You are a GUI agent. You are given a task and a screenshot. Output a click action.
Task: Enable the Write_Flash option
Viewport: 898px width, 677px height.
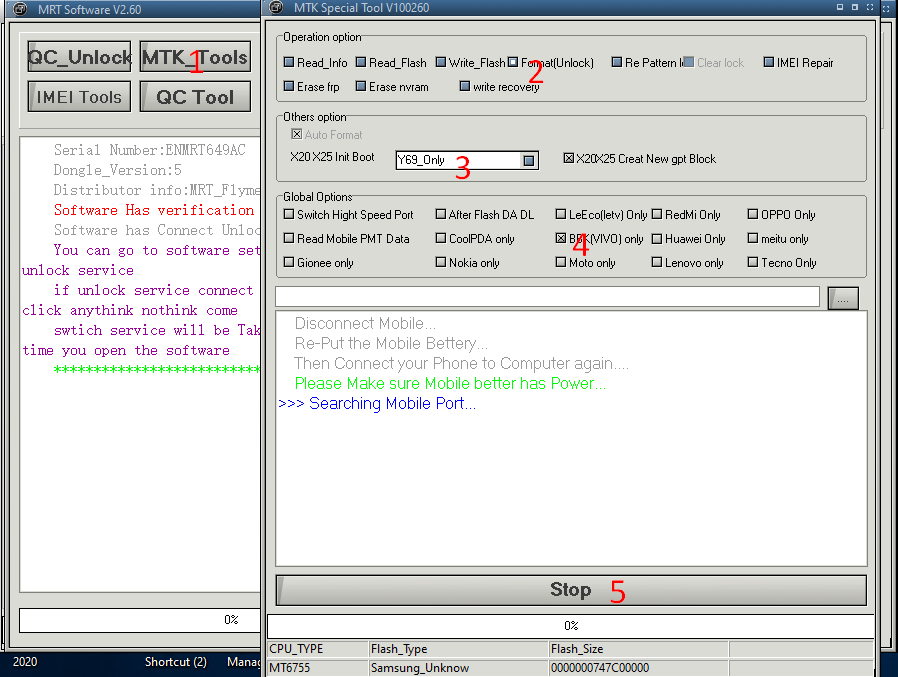471,62
